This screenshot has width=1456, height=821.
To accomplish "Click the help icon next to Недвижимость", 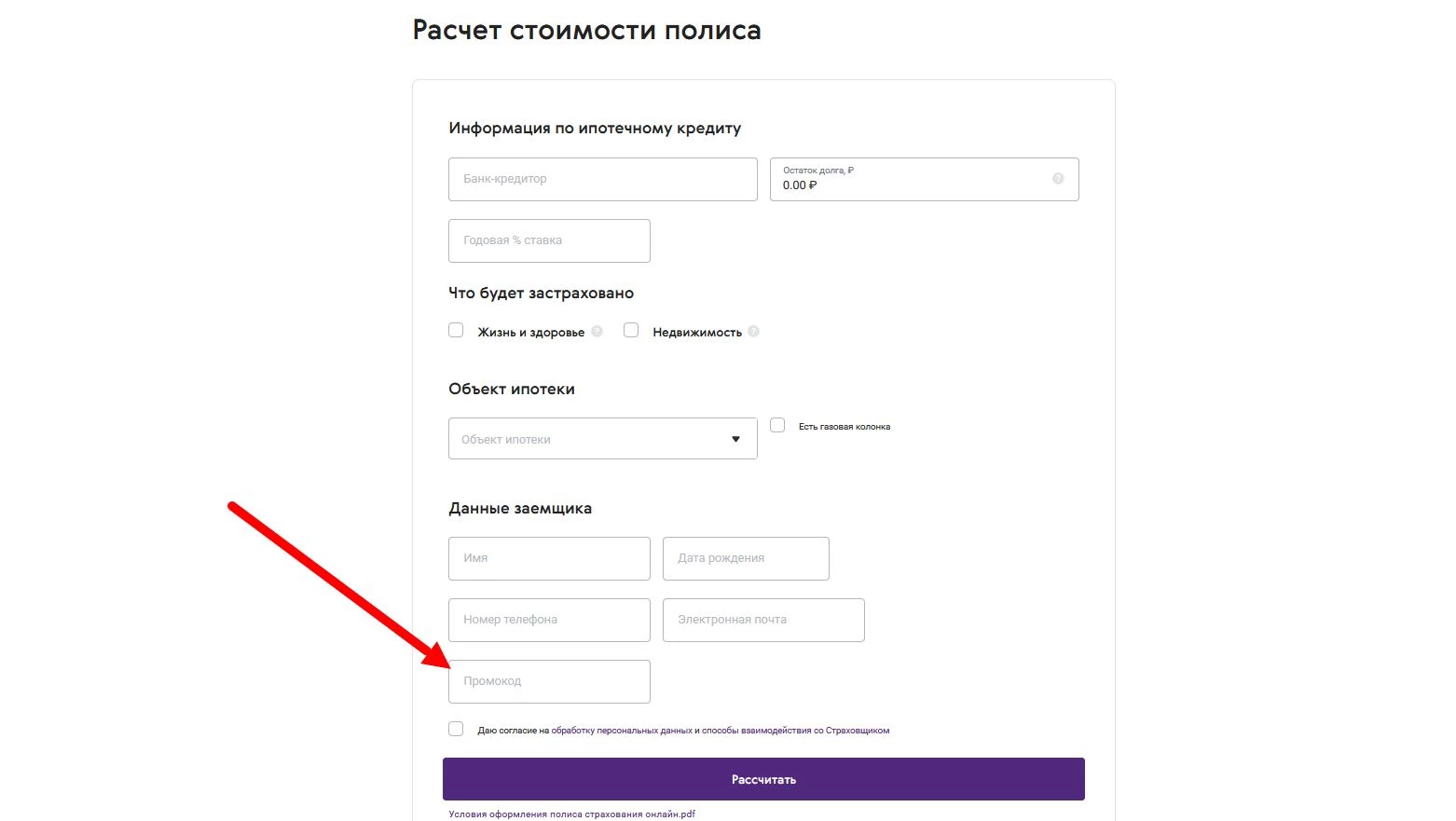I will tap(755, 331).
